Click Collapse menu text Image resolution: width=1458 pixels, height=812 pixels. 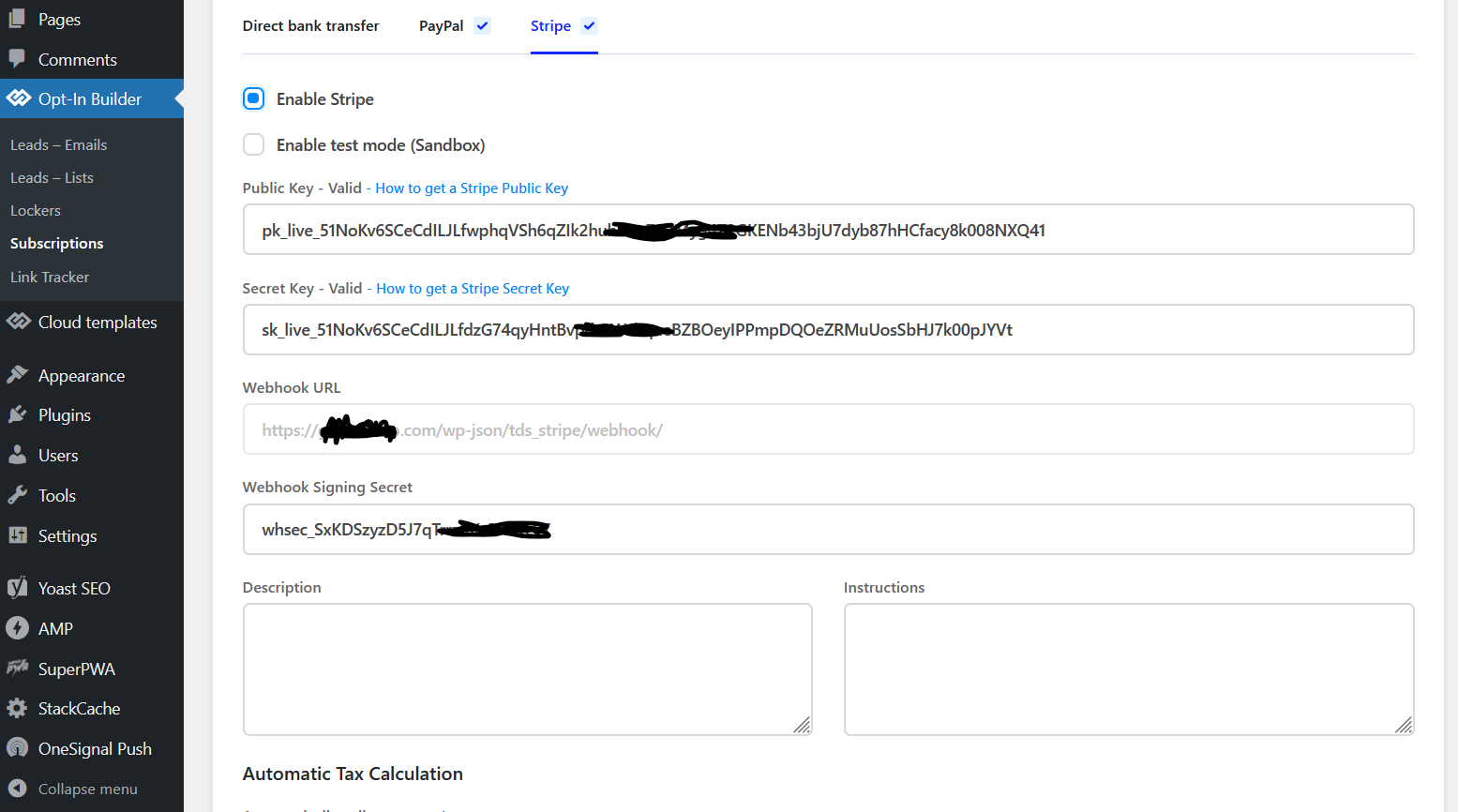pos(88,789)
